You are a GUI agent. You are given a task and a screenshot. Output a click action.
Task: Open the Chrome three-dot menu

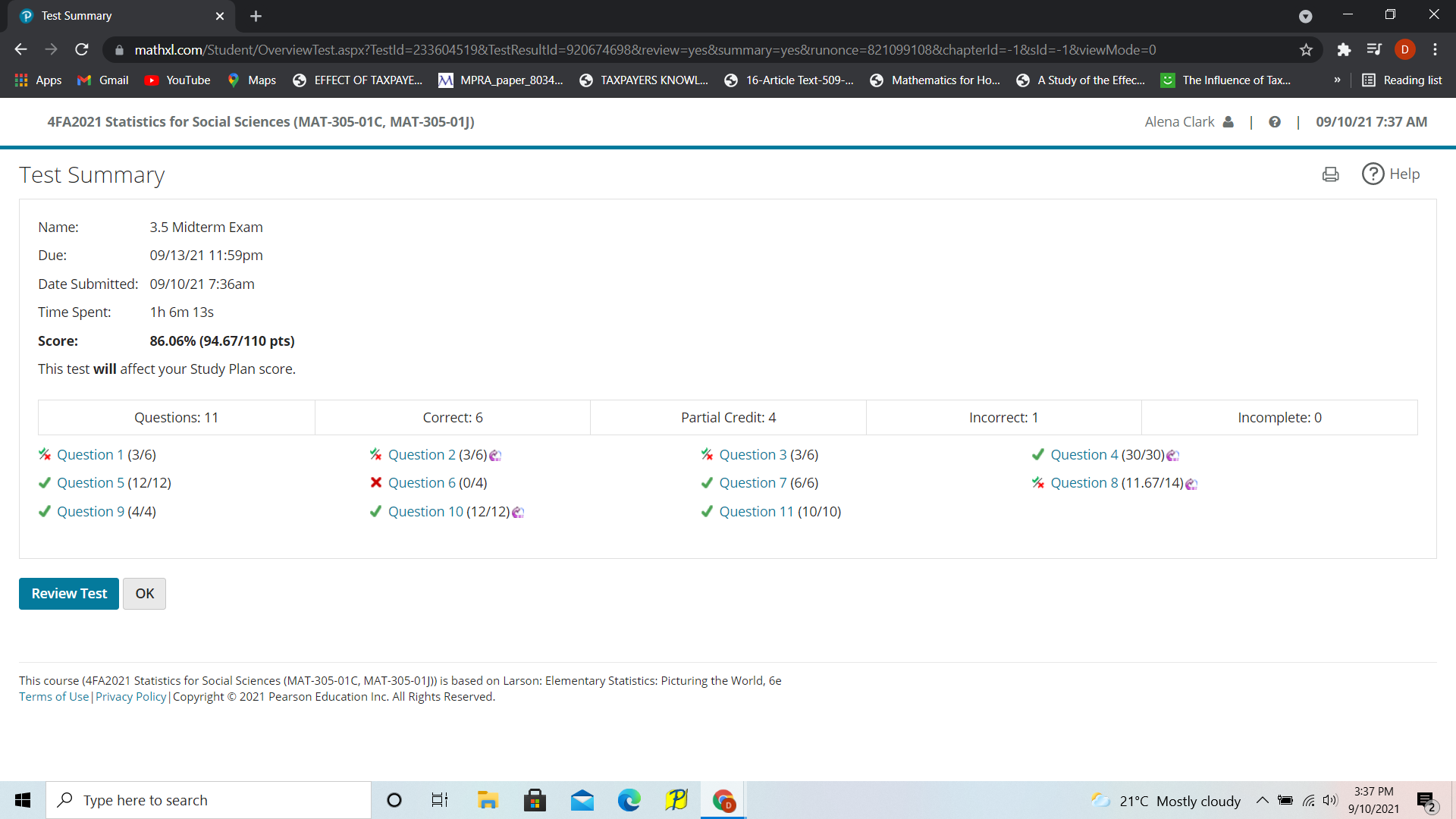point(1435,50)
